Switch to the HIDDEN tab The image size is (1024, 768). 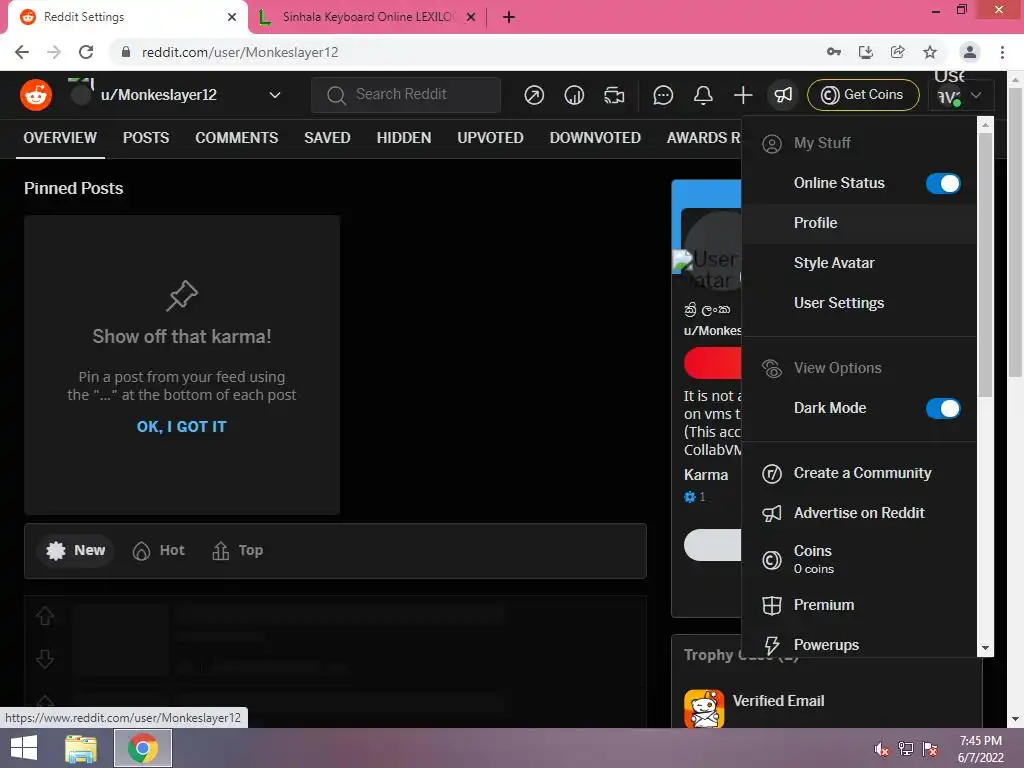coord(404,138)
